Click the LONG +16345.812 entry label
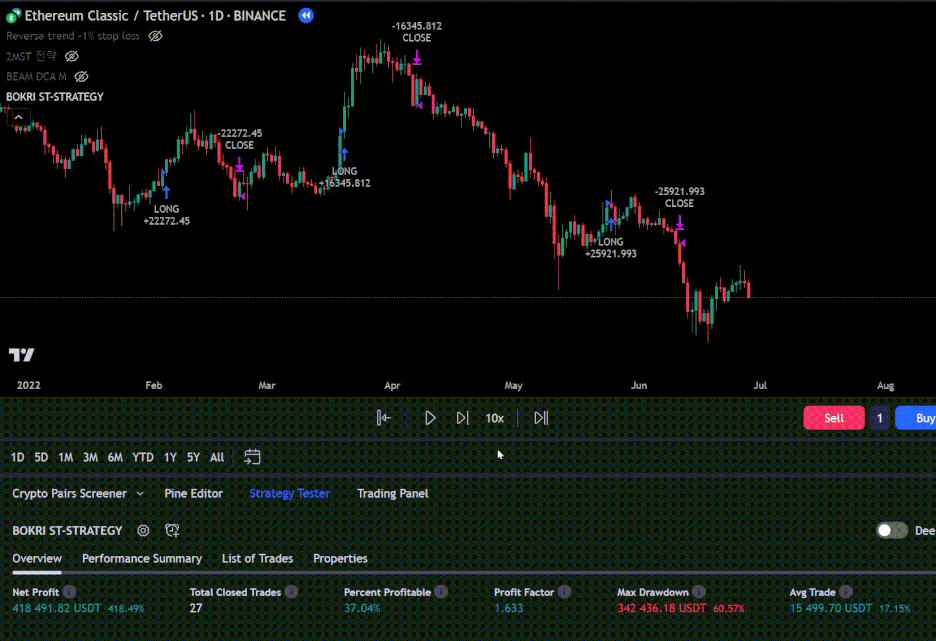The height and width of the screenshot is (641, 936). coord(345,177)
